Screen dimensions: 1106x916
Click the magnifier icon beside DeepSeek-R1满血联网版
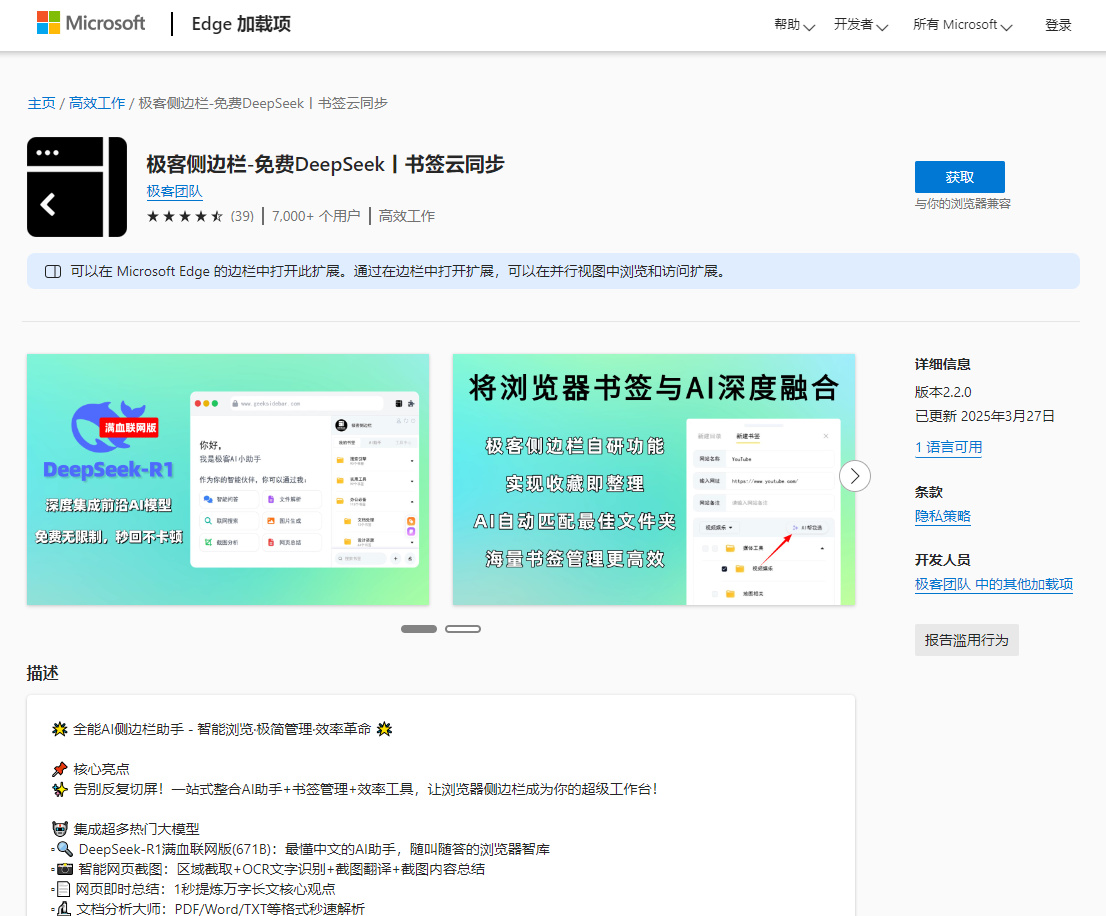[x=64, y=849]
